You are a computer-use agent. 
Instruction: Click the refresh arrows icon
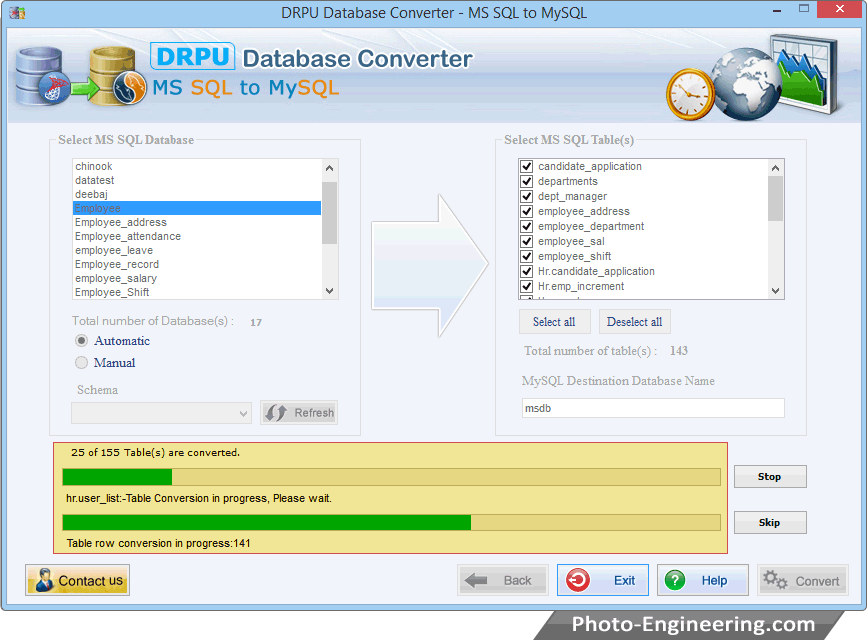click(275, 413)
